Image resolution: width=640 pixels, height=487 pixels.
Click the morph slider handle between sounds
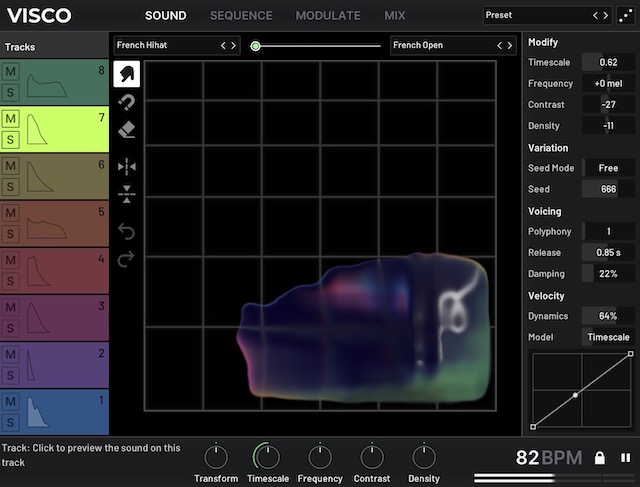coord(256,45)
